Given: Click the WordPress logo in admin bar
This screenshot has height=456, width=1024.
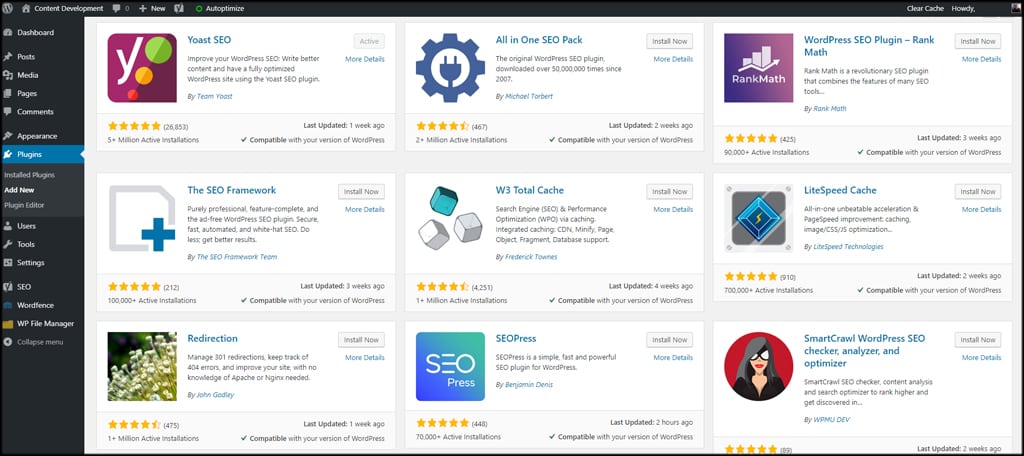Looking at the screenshot, I should tap(8, 8).
